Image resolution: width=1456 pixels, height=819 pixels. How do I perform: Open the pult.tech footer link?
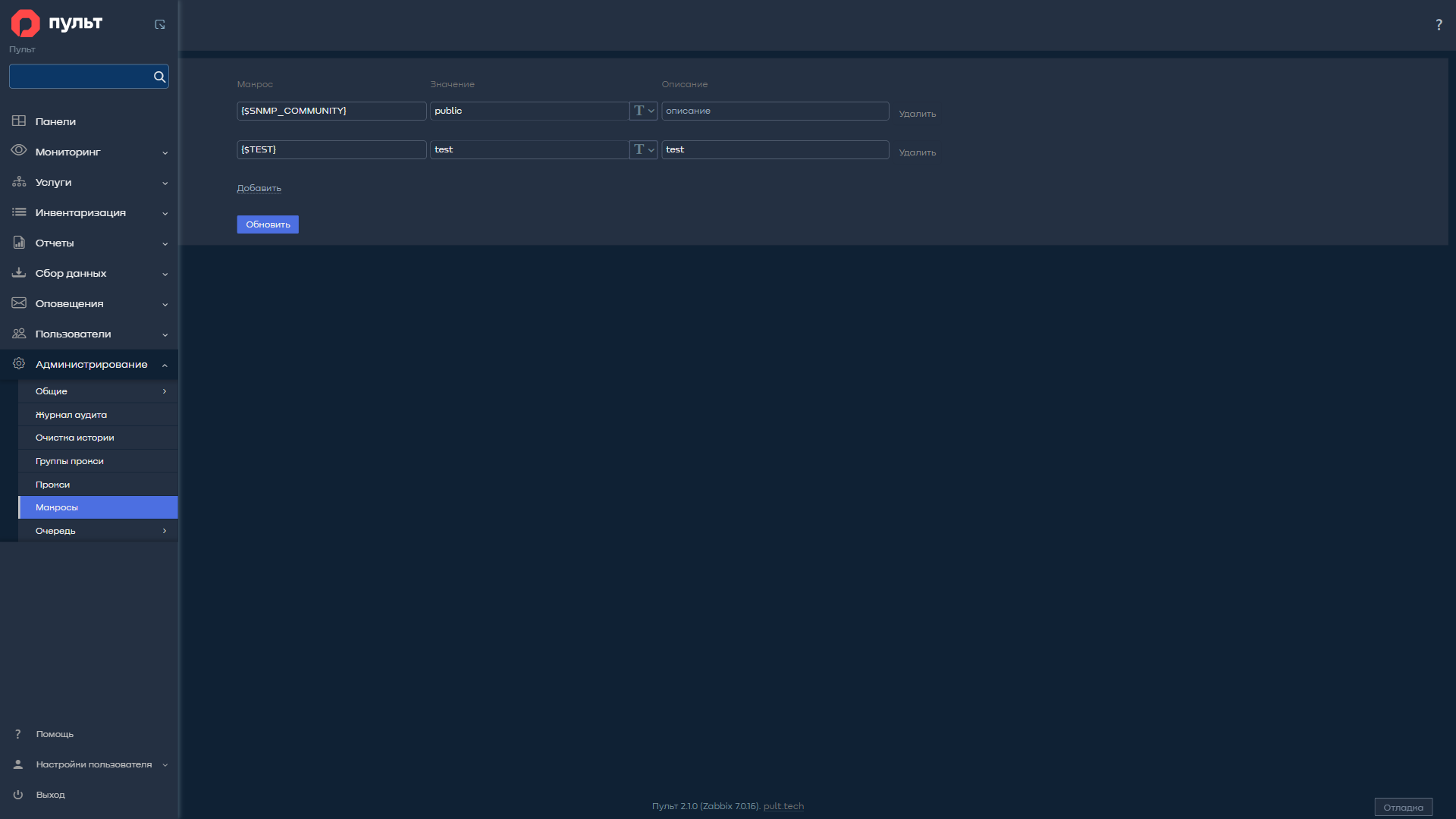(783, 806)
